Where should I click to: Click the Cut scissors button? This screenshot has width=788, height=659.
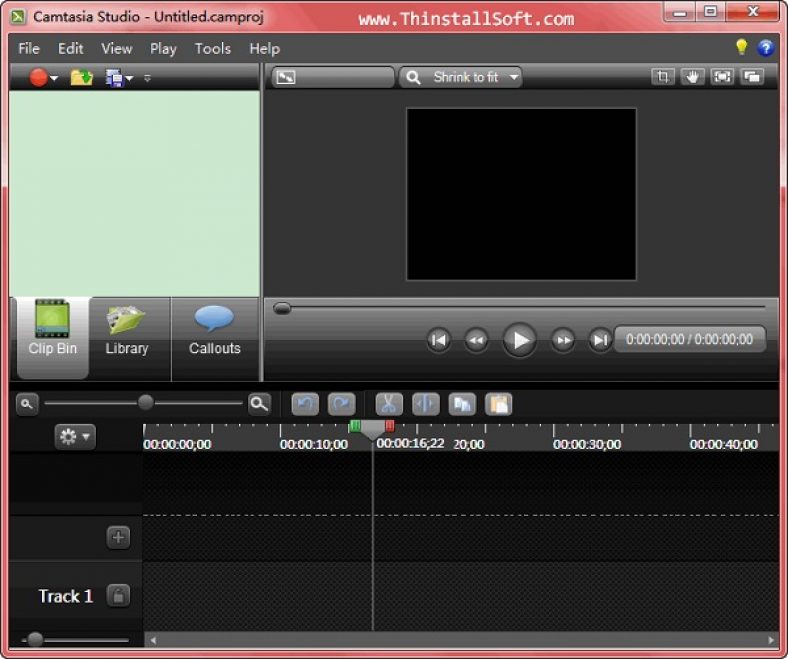(x=389, y=404)
